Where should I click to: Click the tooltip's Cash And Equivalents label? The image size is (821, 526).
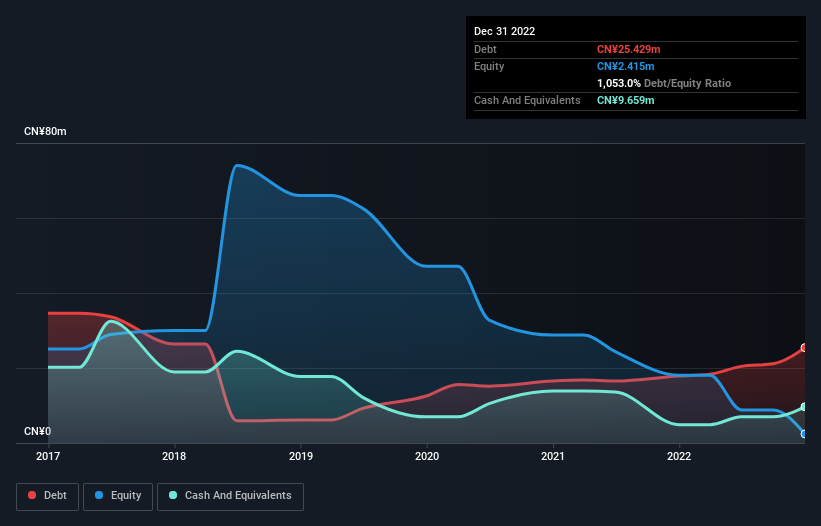(x=527, y=100)
